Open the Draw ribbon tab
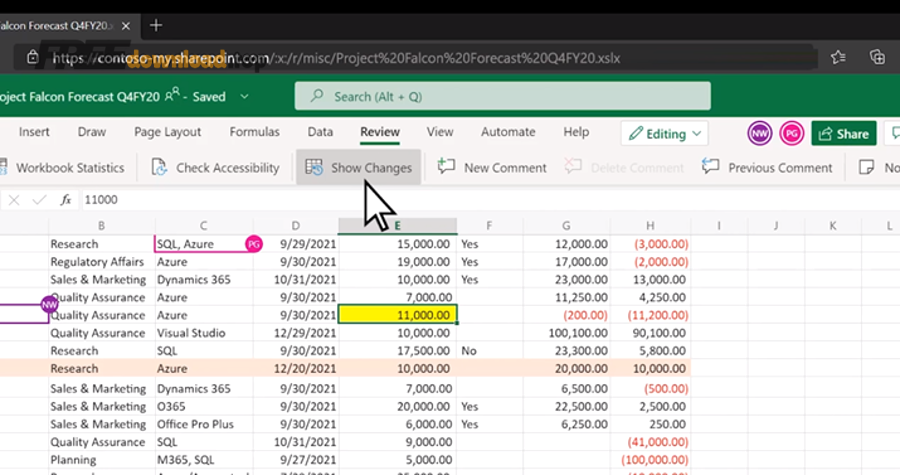The width and height of the screenshot is (900, 475). [x=92, y=132]
